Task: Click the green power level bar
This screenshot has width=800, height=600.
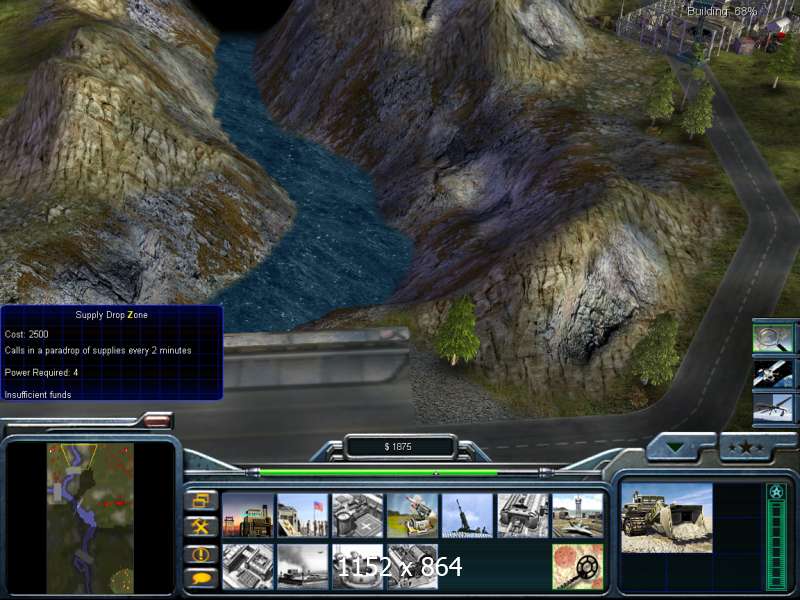Action: (379, 473)
